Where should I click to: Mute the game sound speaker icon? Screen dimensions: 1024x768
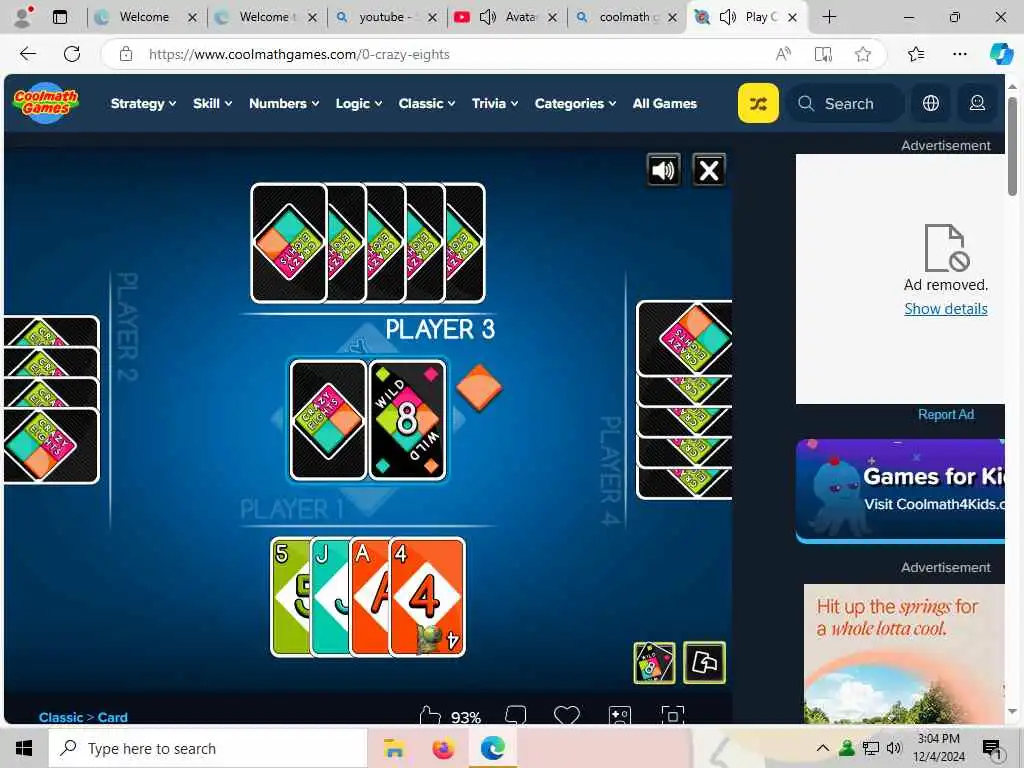coord(663,170)
